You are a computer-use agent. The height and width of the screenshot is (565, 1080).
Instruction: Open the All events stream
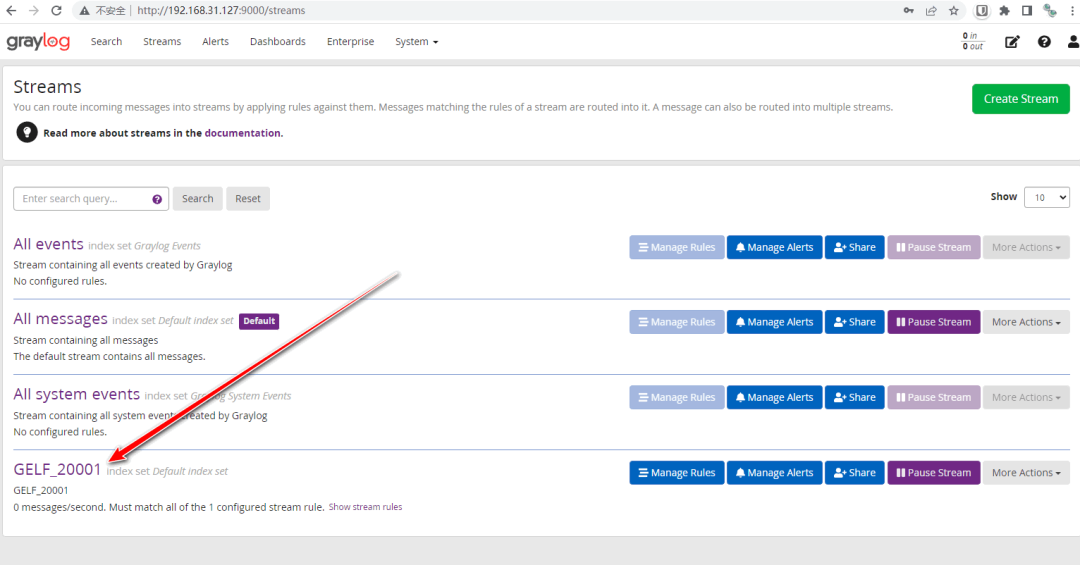tap(48, 244)
